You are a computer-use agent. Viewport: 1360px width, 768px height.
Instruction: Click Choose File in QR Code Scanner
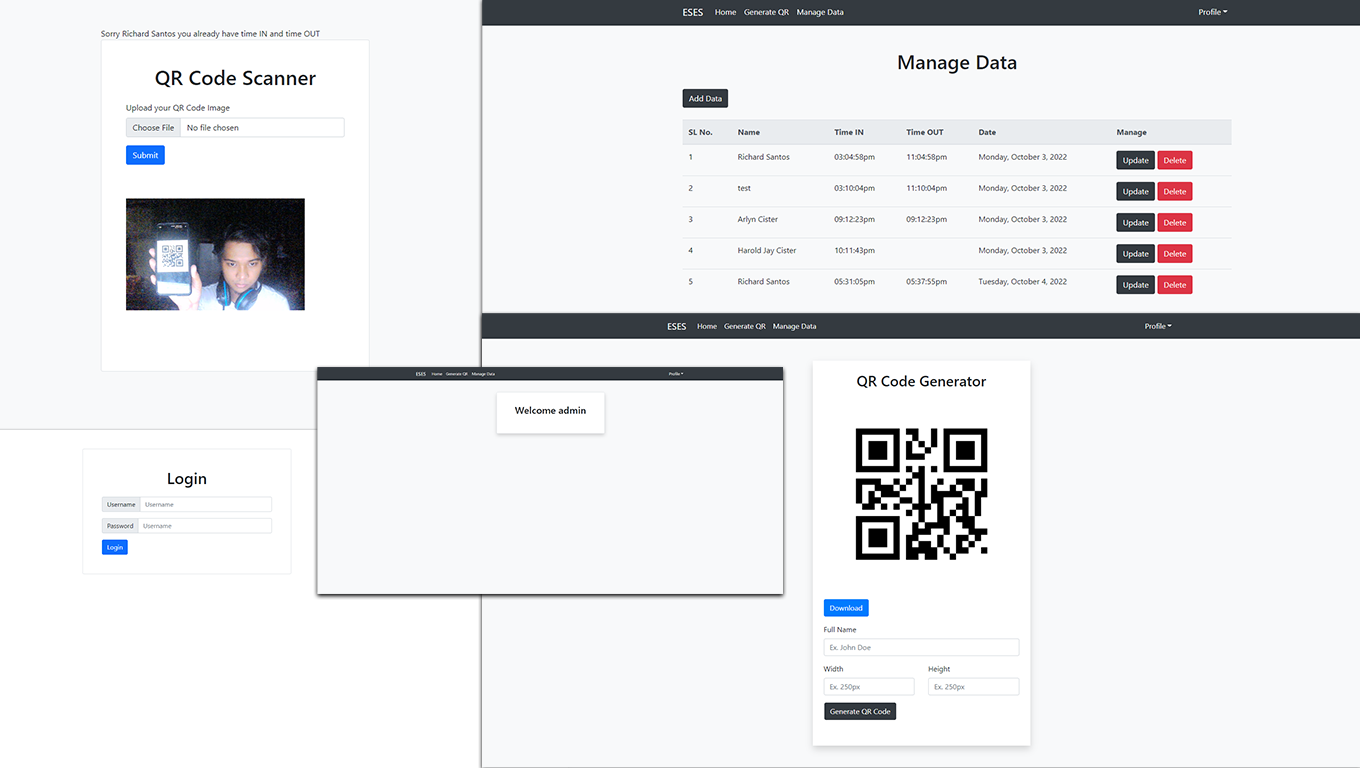coord(153,128)
